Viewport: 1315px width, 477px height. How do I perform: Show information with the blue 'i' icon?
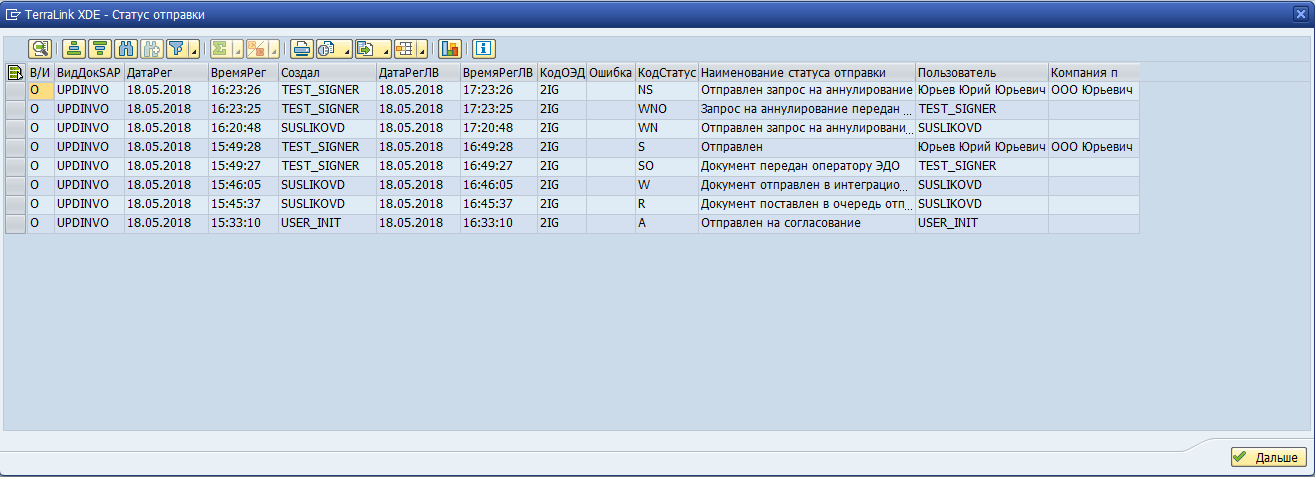click(484, 48)
